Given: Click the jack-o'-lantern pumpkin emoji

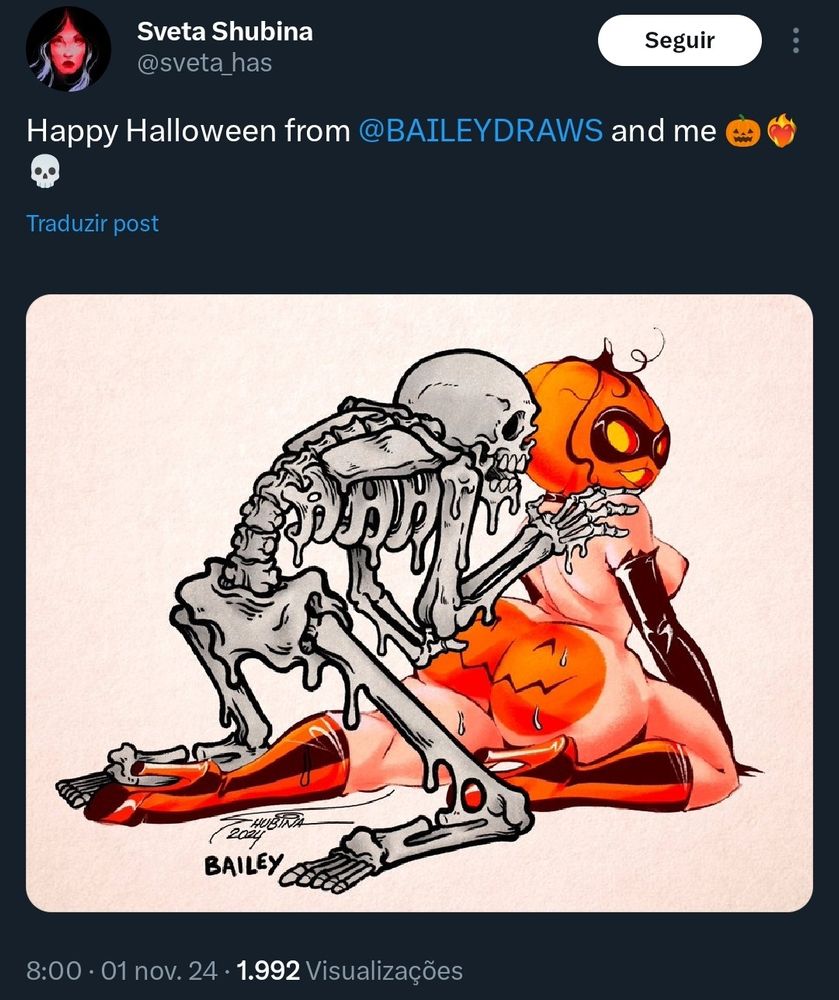Looking at the screenshot, I should click(x=743, y=131).
